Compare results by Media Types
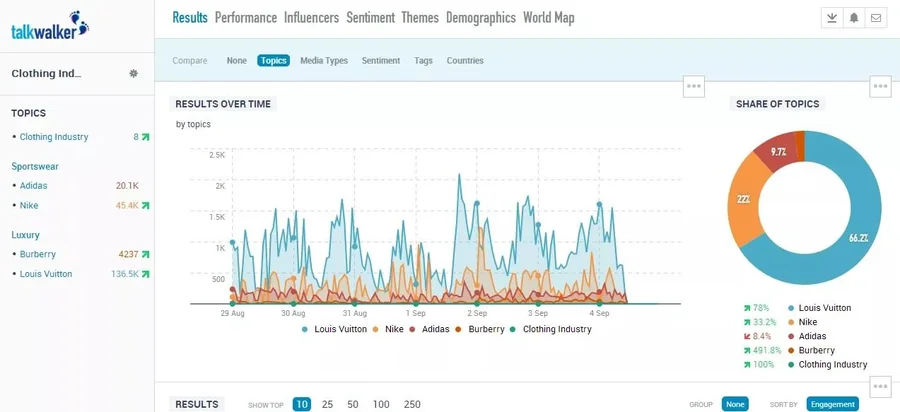The height and width of the screenshot is (412, 900). (324, 61)
